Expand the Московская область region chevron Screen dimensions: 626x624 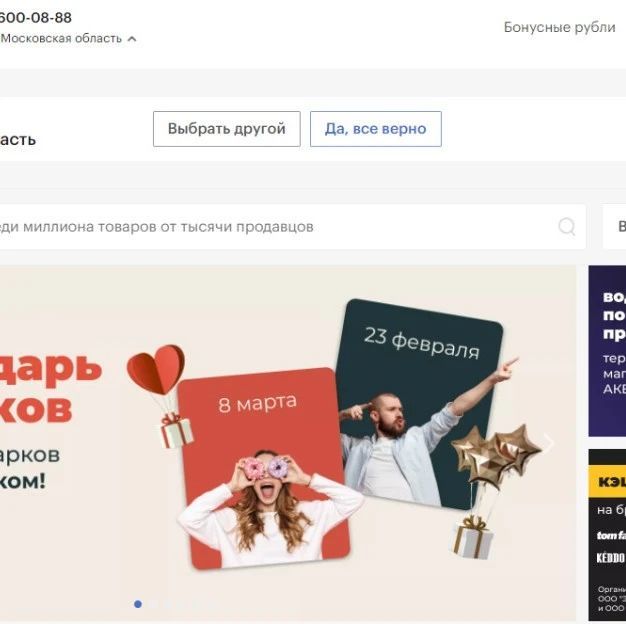[x=132, y=39]
